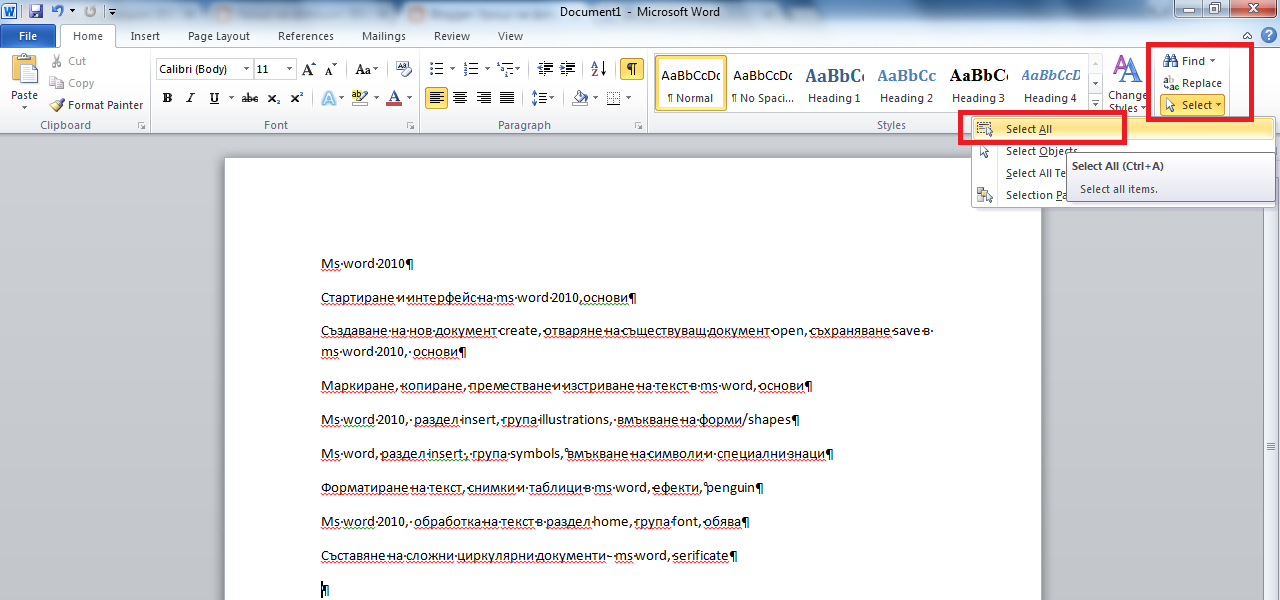Image resolution: width=1280 pixels, height=600 pixels.
Task: Apply the Heading 2 style
Action: click(906, 83)
